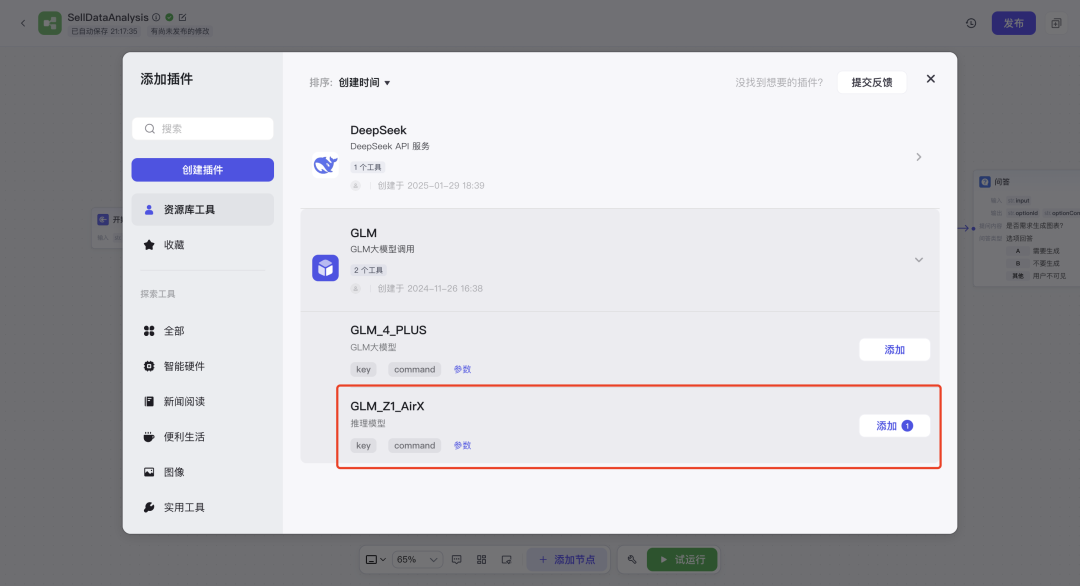Click the GLM_4_PLUS tool name
The width and height of the screenshot is (1080, 586).
click(x=388, y=331)
